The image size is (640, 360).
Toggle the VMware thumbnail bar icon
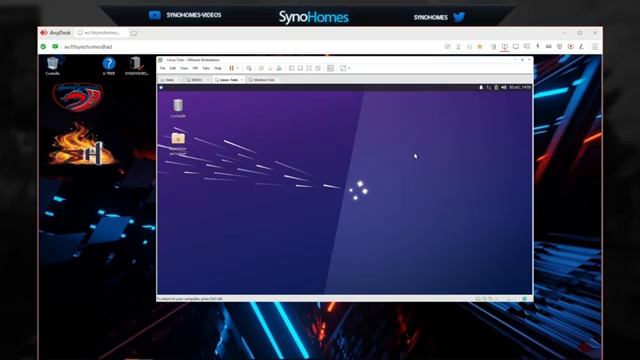click(300, 68)
